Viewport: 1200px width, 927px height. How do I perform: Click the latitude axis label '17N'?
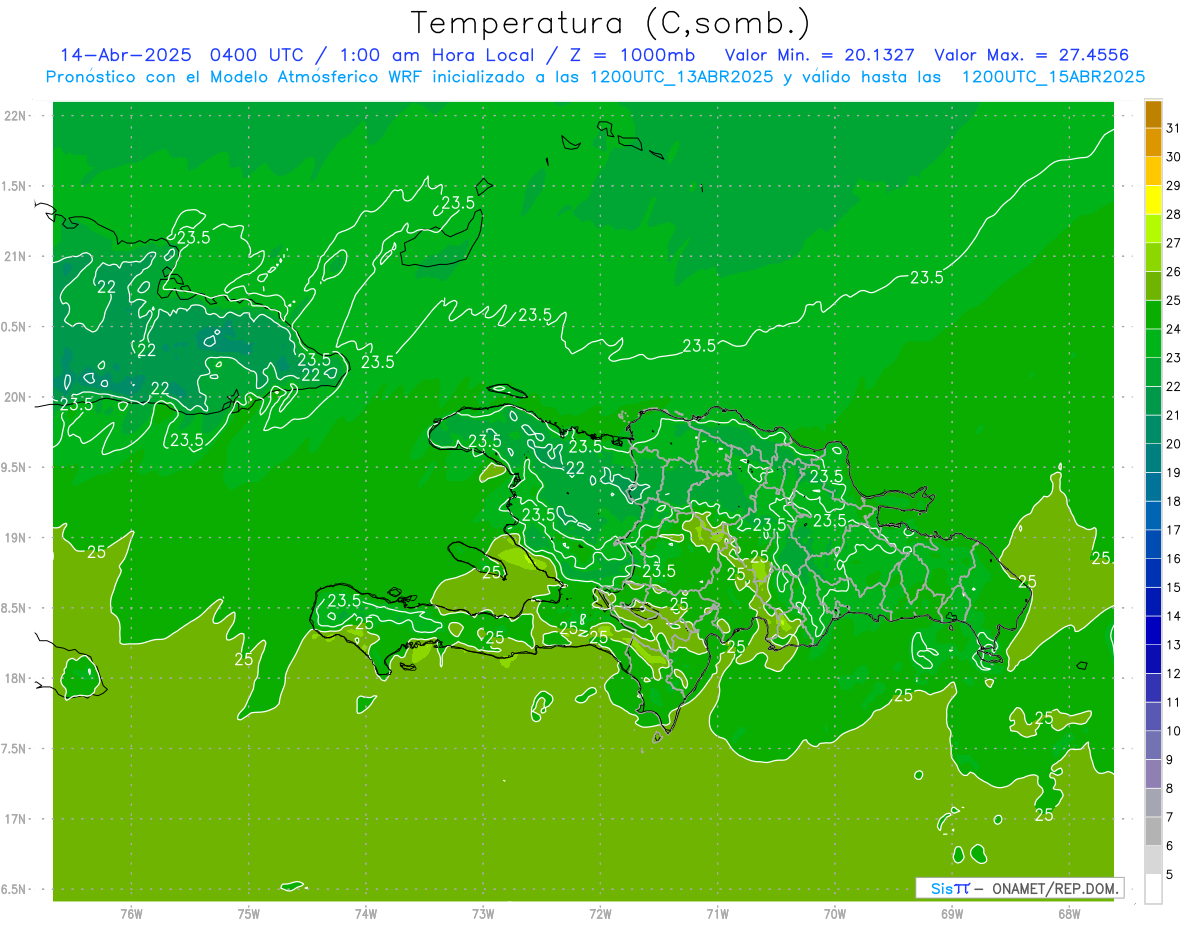(x=16, y=819)
